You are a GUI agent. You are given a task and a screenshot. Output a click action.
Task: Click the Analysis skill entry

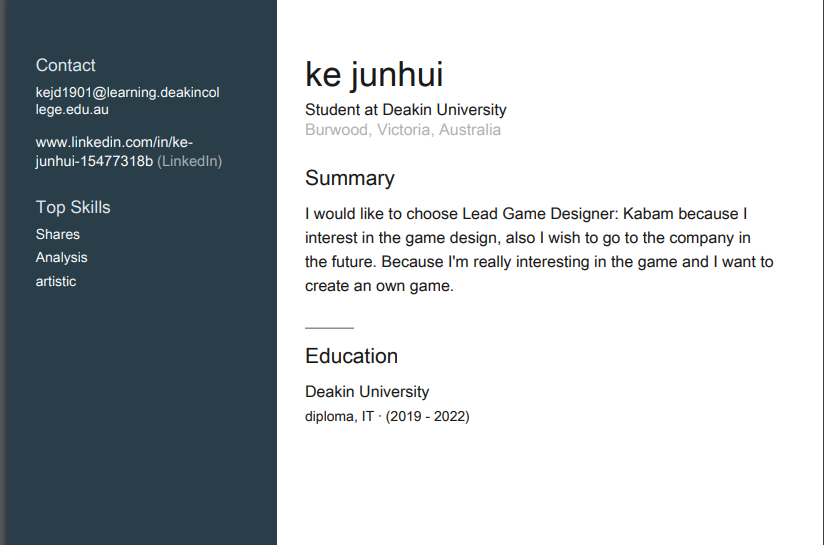click(x=62, y=257)
